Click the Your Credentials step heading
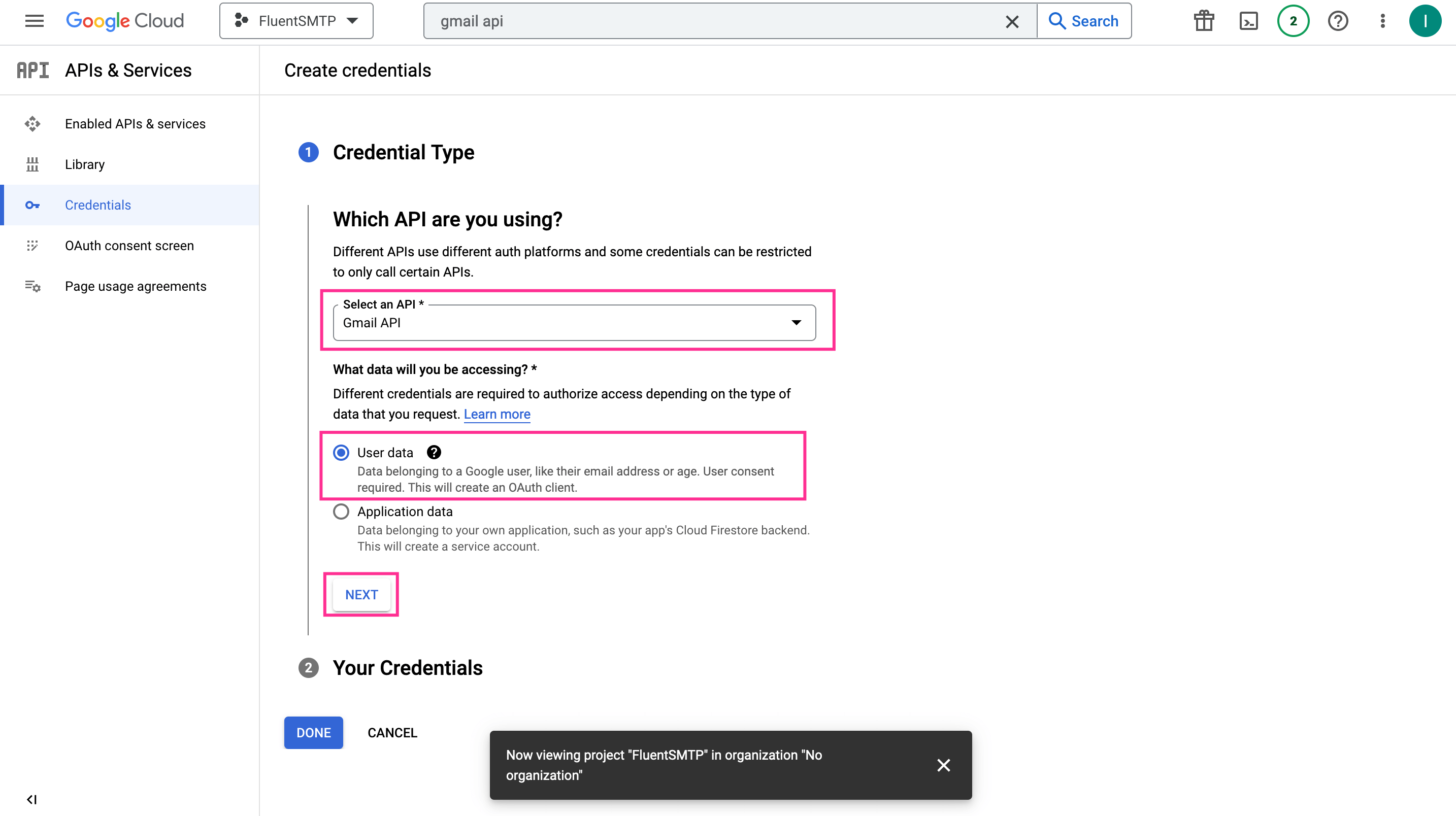Viewport: 1456px width, 816px height. 408,668
